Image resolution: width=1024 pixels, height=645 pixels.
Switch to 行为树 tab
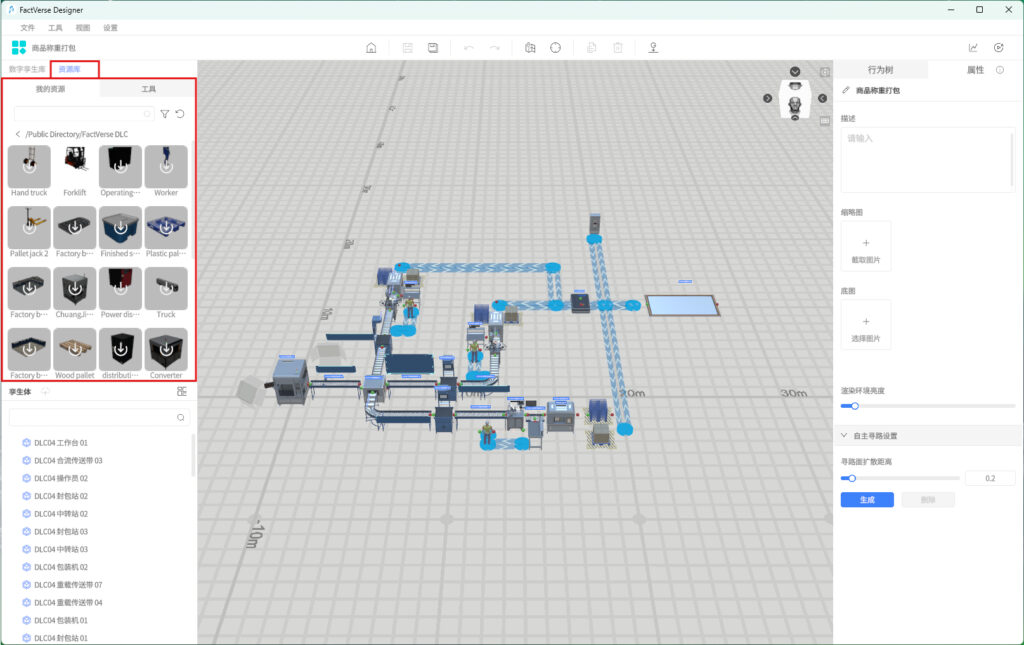click(880, 70)
